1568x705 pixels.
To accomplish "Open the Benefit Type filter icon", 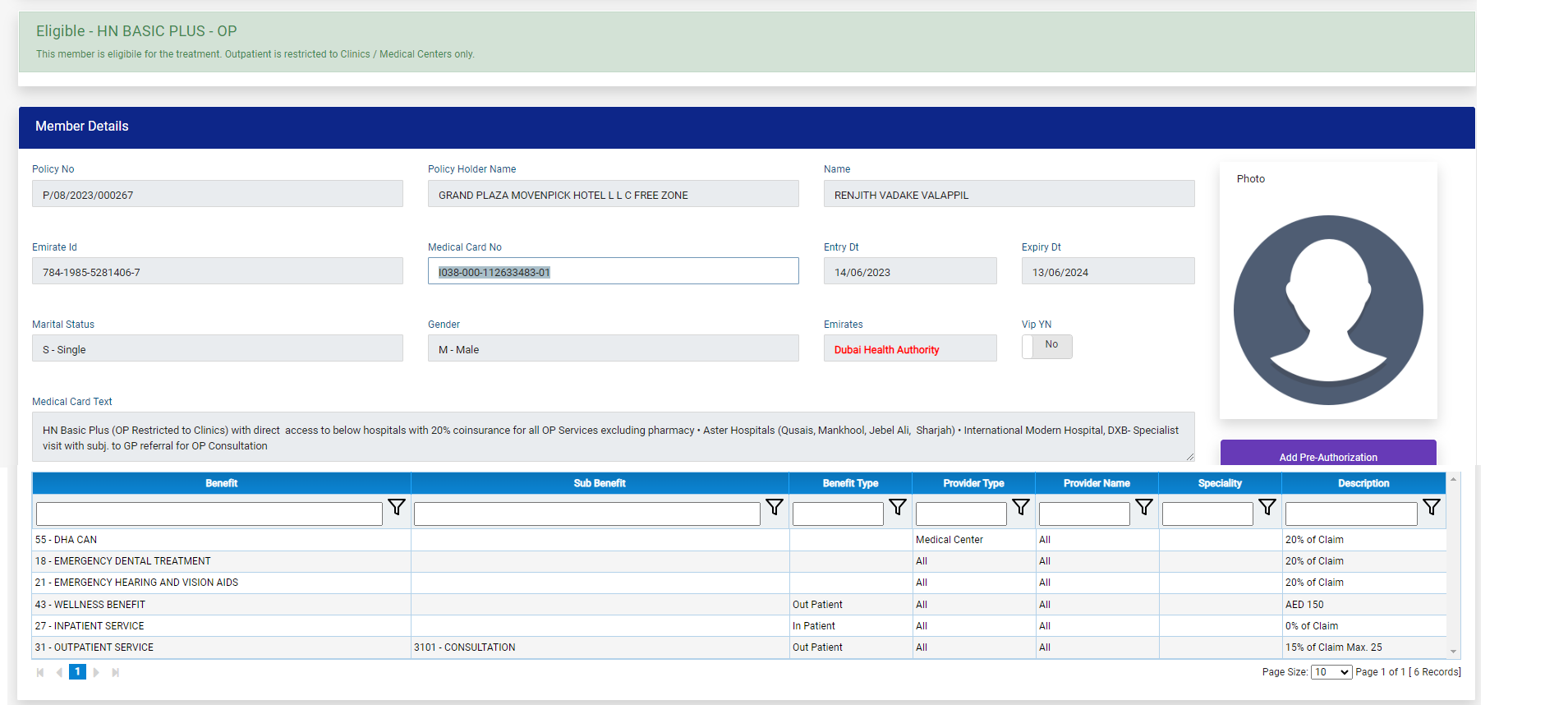I will click(898, 508).
